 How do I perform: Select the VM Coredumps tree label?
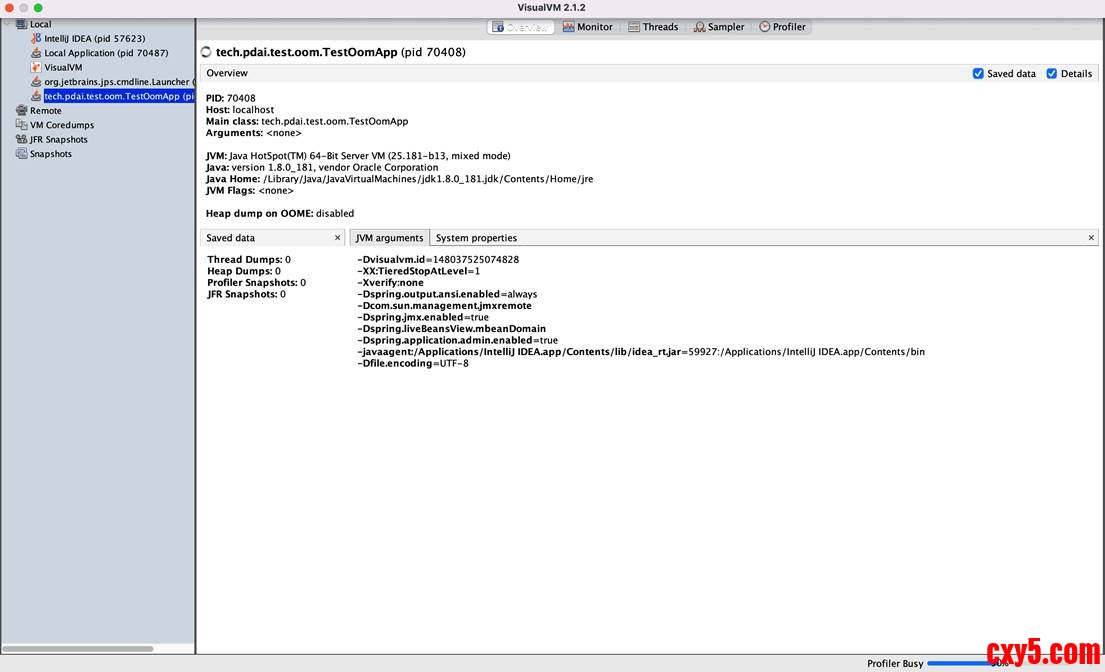[x=62, y=125]
